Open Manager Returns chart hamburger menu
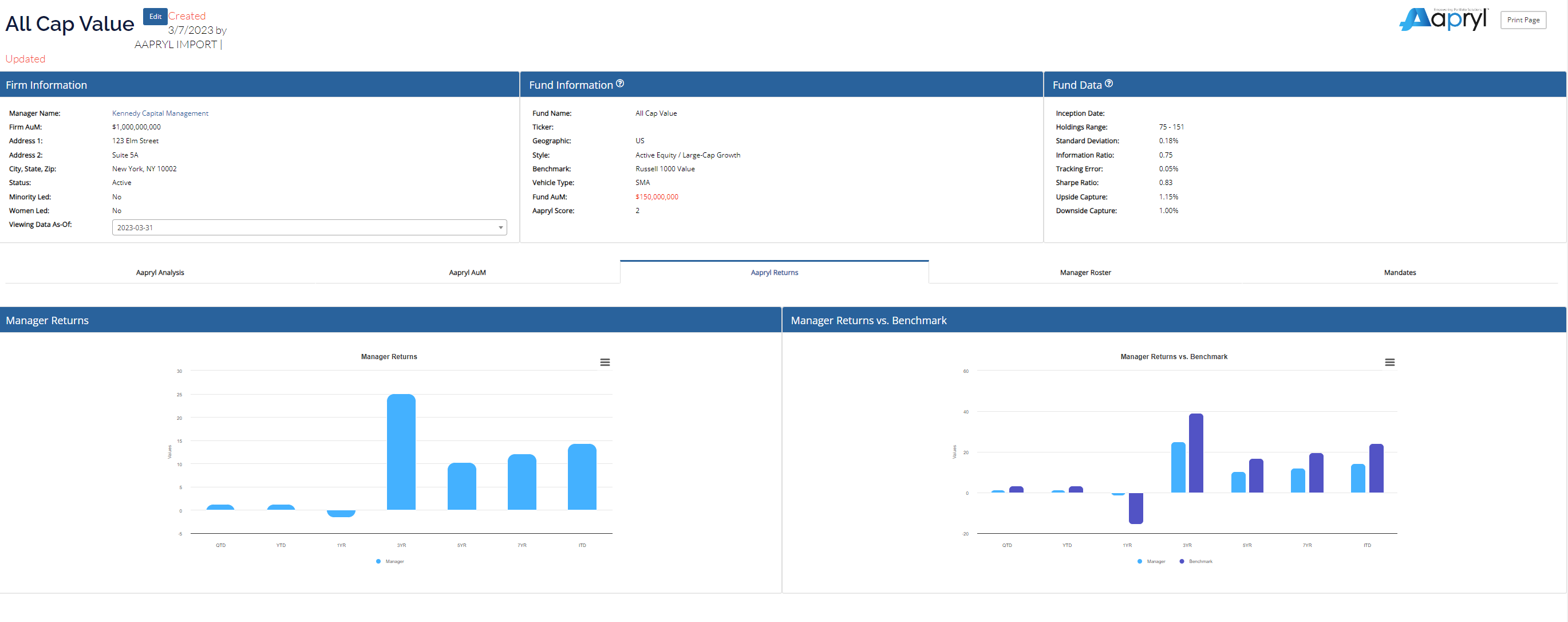The width and height of the screenshot is (1568, 622). (605, 363)
